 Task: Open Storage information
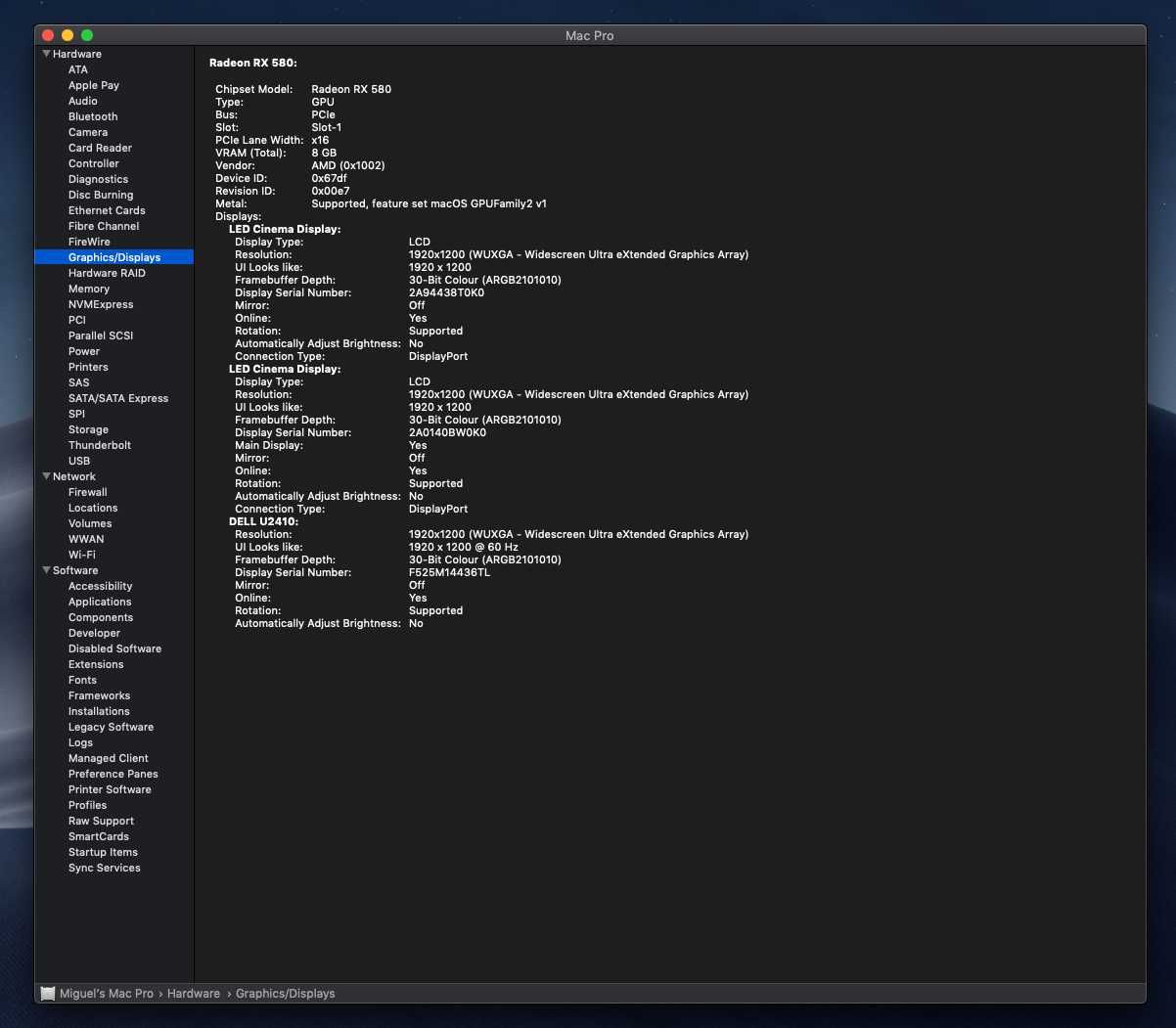pyautogui.click(x=88, y=429)
